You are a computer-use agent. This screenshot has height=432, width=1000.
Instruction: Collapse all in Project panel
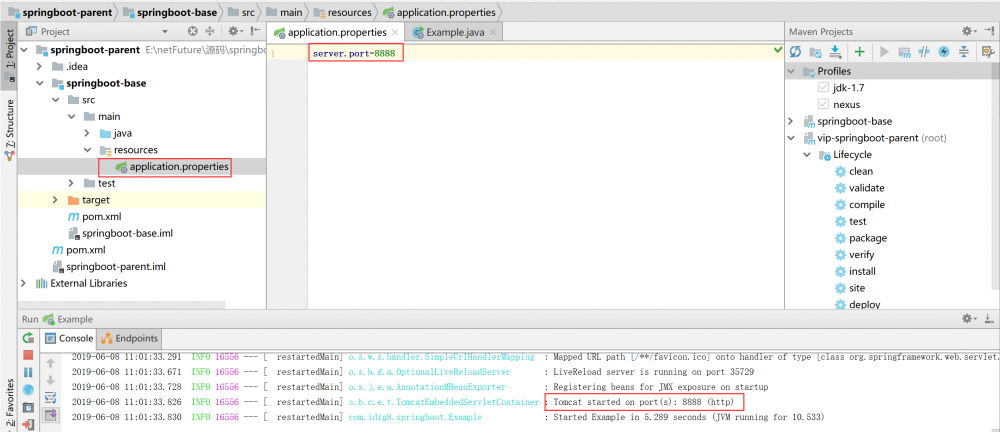point(210,31)
